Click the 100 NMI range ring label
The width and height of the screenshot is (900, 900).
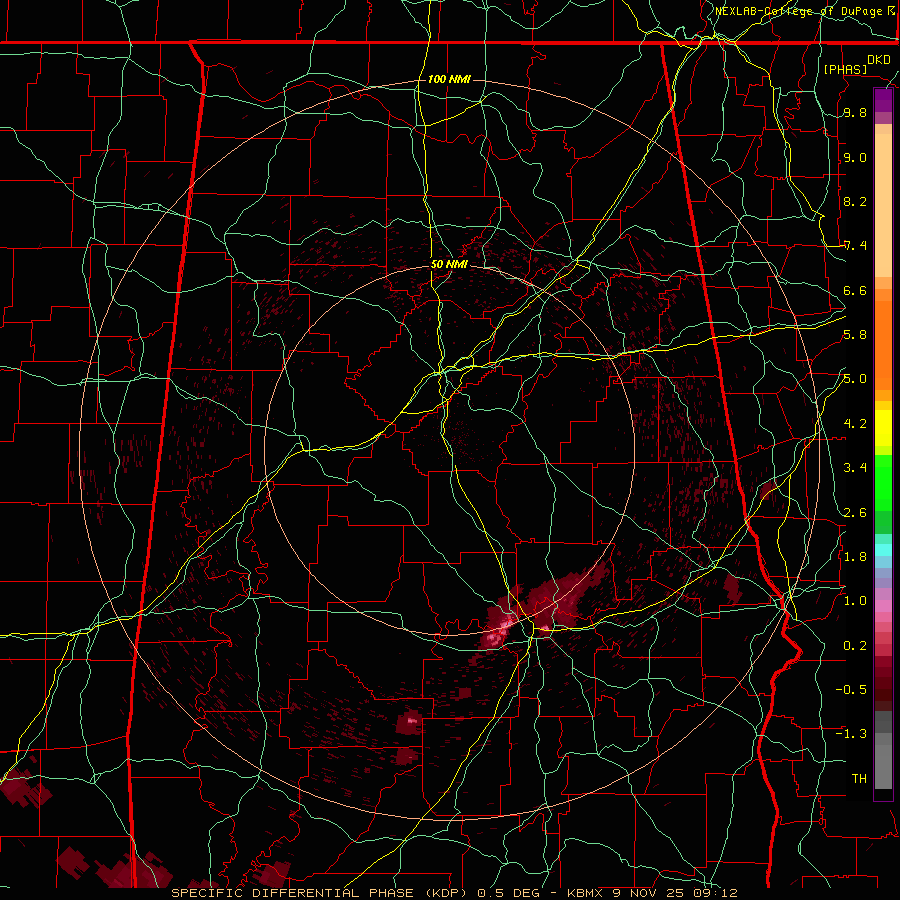[449, 79]
